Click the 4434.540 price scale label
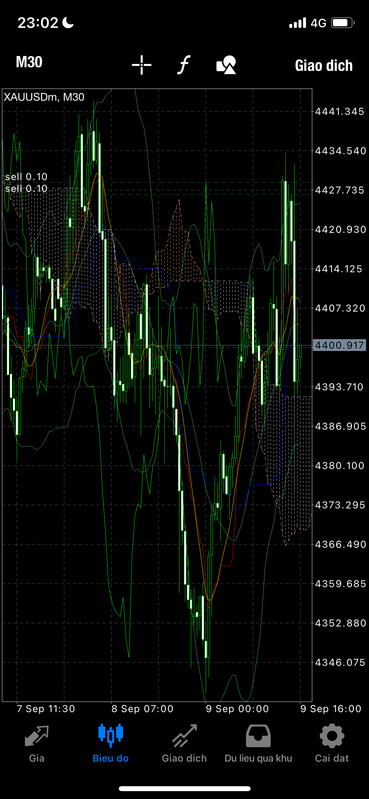Screen dimensions: 369x799 coord(340,150)
